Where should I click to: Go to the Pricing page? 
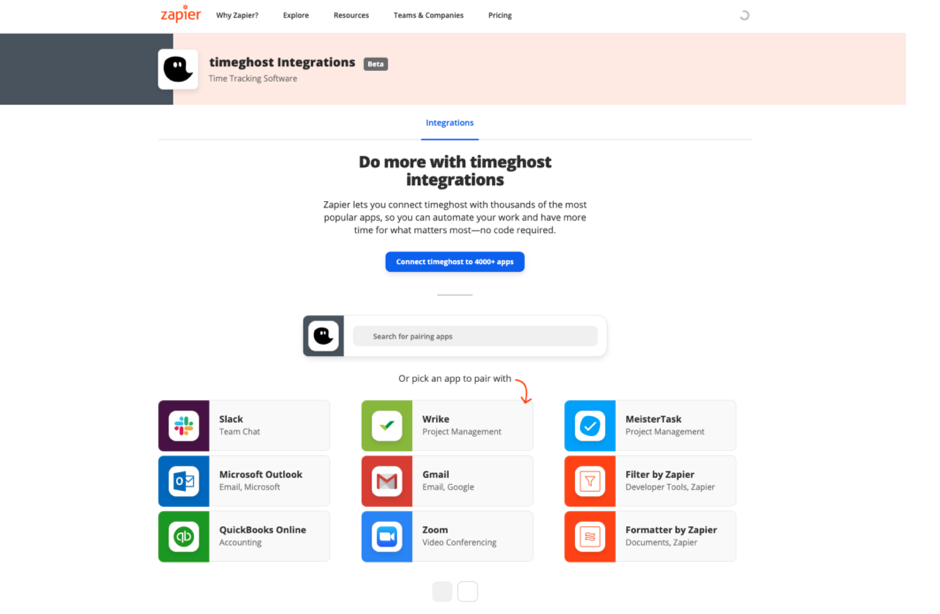click(x=500, y=16)
